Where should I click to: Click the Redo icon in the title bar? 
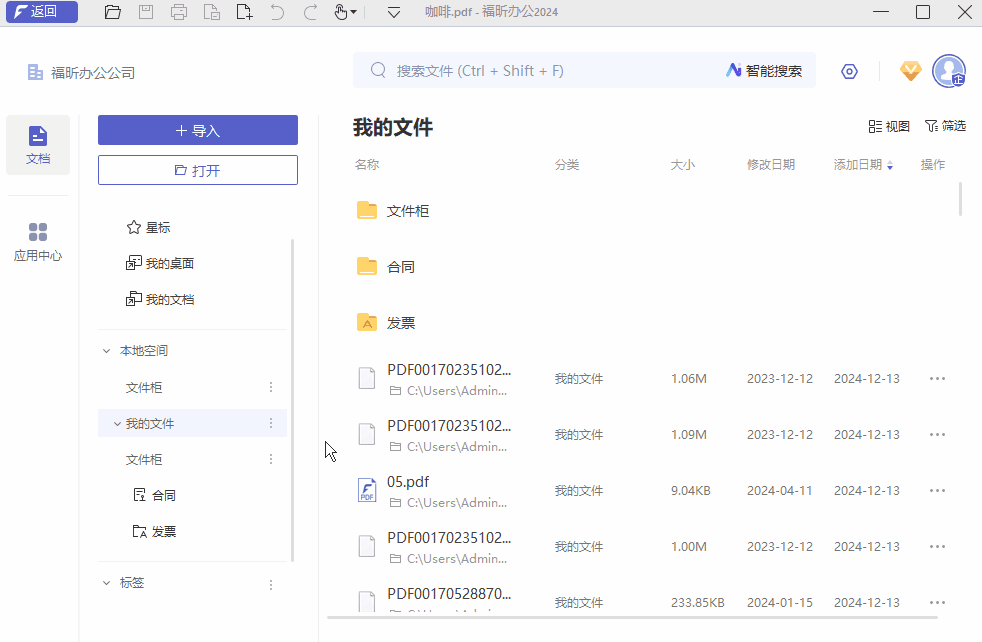click(309, 12)
